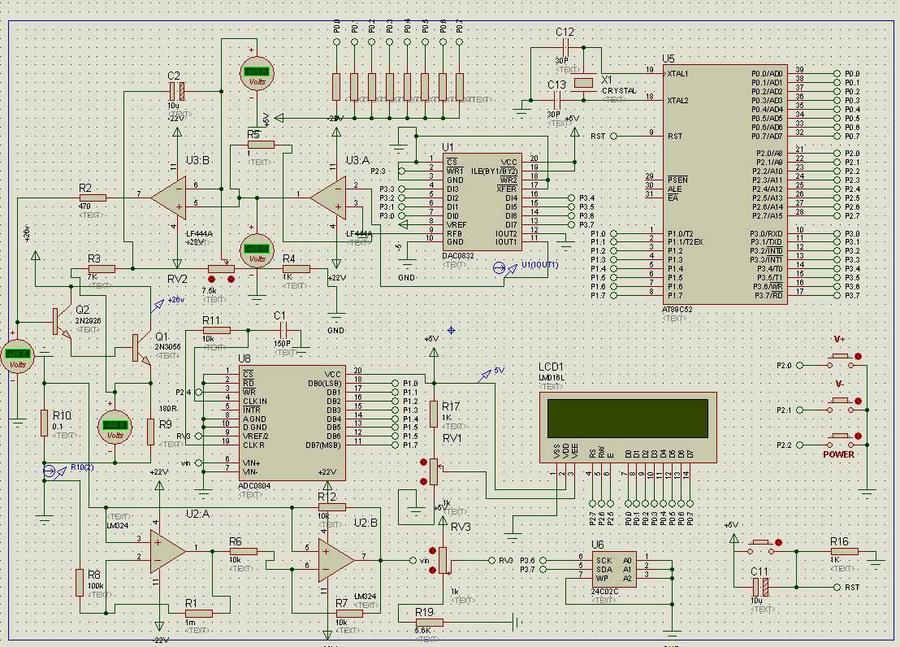900x647 pixels.
Task: Select sense resistor R10 0.1
Action: click(44, 423)
